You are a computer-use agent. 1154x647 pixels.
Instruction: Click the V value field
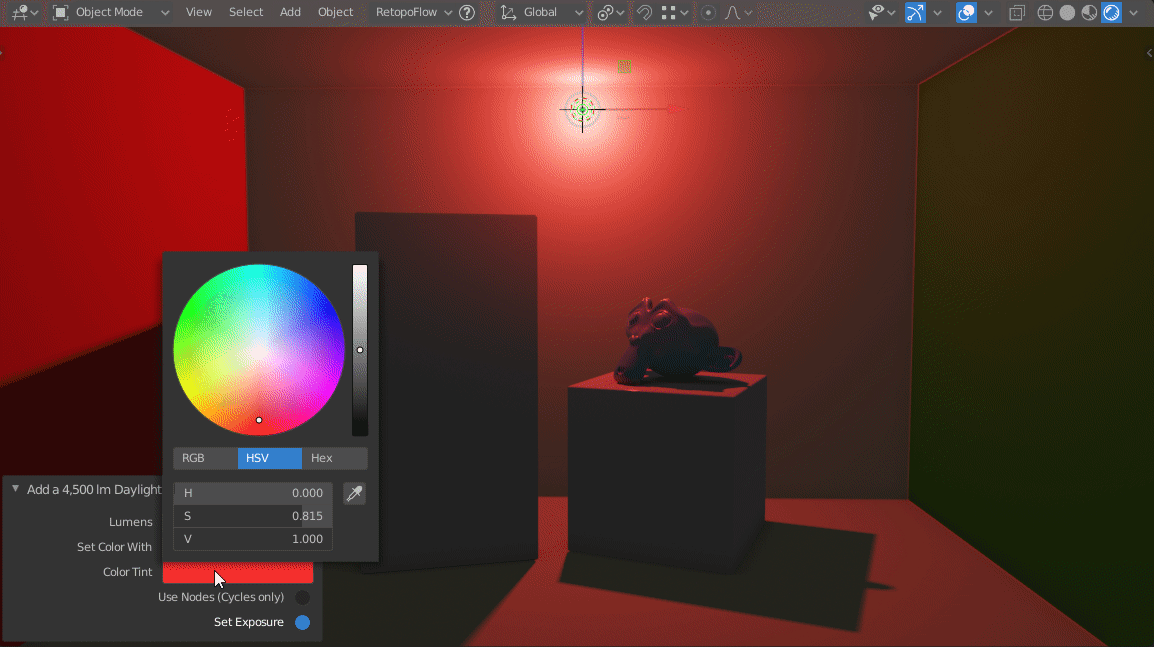253,539
